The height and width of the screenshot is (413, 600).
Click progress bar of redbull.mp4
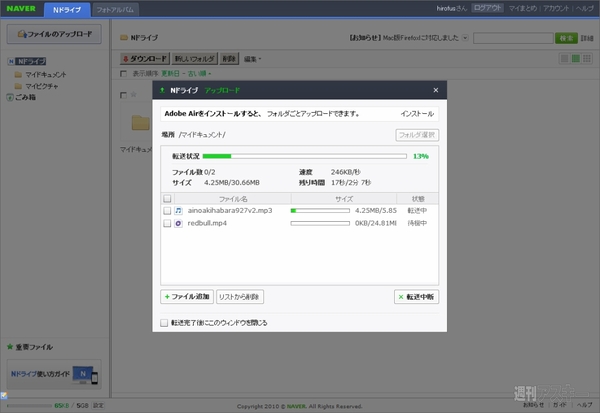[x=320, y=223]
